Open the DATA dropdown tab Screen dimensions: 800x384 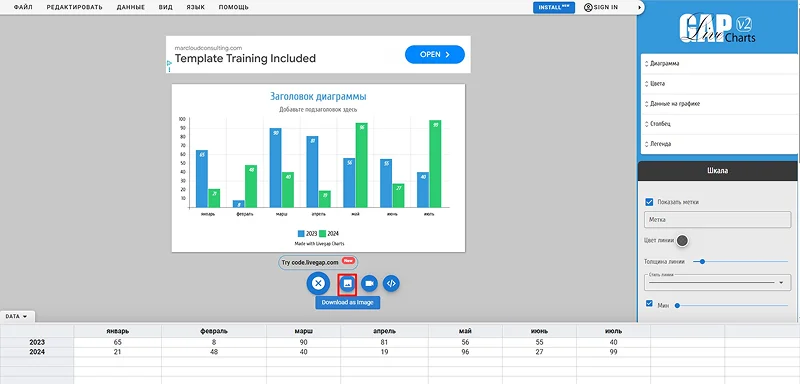coord(17,317)
